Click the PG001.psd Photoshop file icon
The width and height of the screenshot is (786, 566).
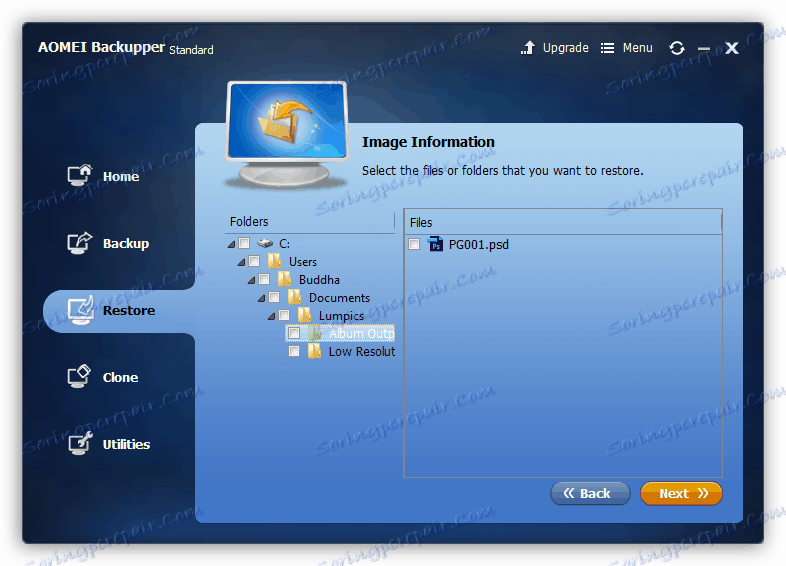(x=435, y=244)
